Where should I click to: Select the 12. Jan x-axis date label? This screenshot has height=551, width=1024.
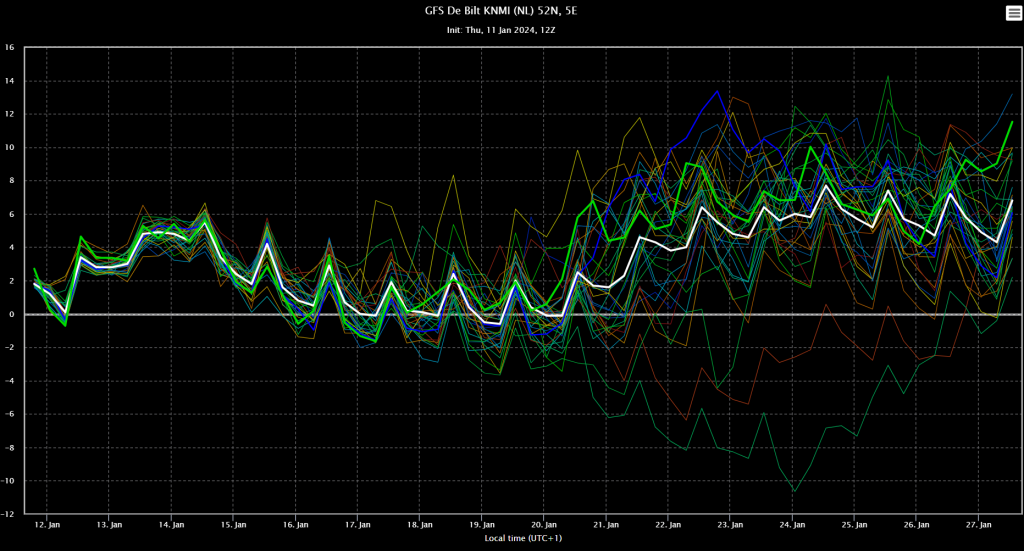47,525
